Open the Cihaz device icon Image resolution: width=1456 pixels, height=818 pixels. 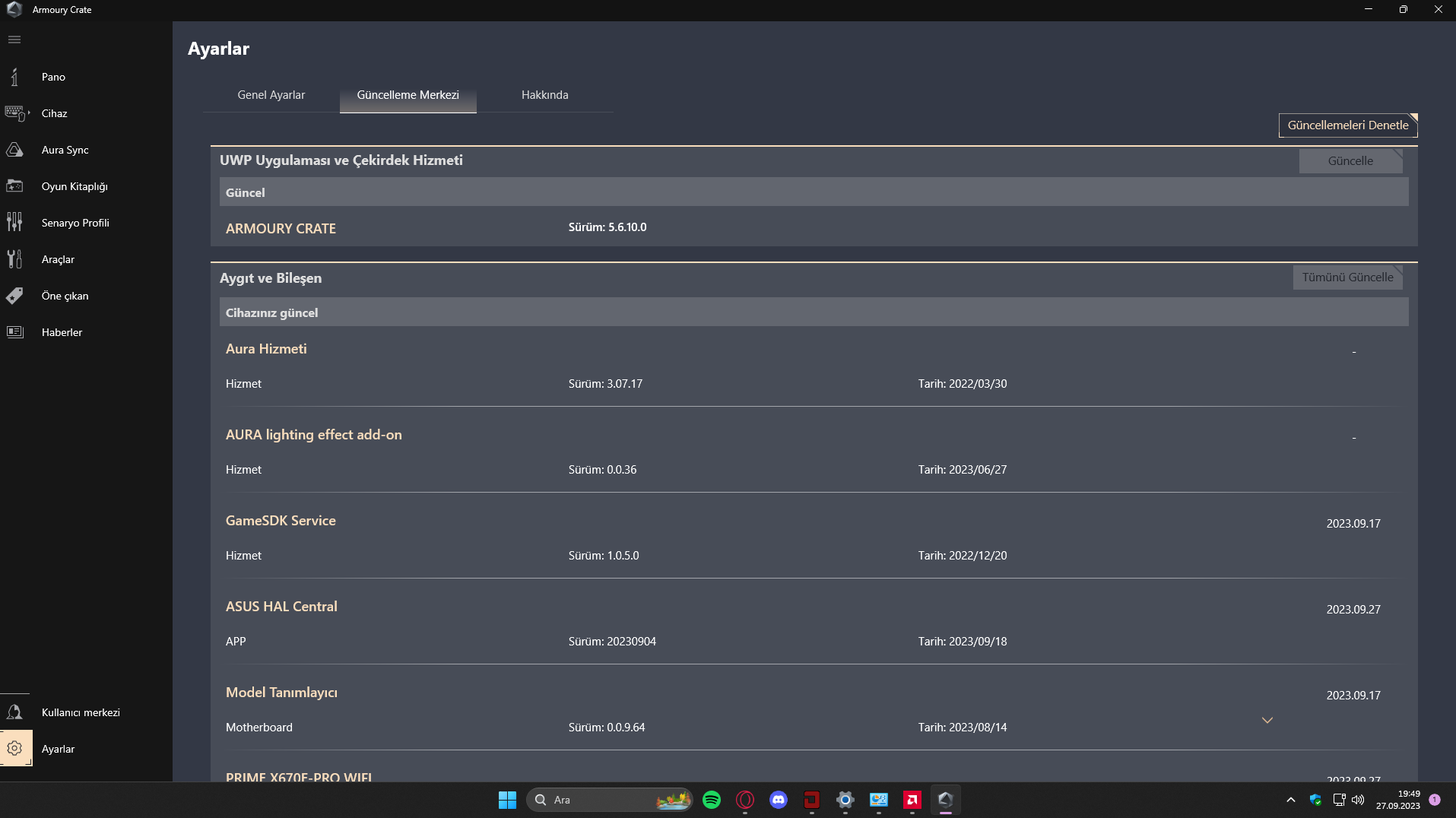(x=14, y=113)
